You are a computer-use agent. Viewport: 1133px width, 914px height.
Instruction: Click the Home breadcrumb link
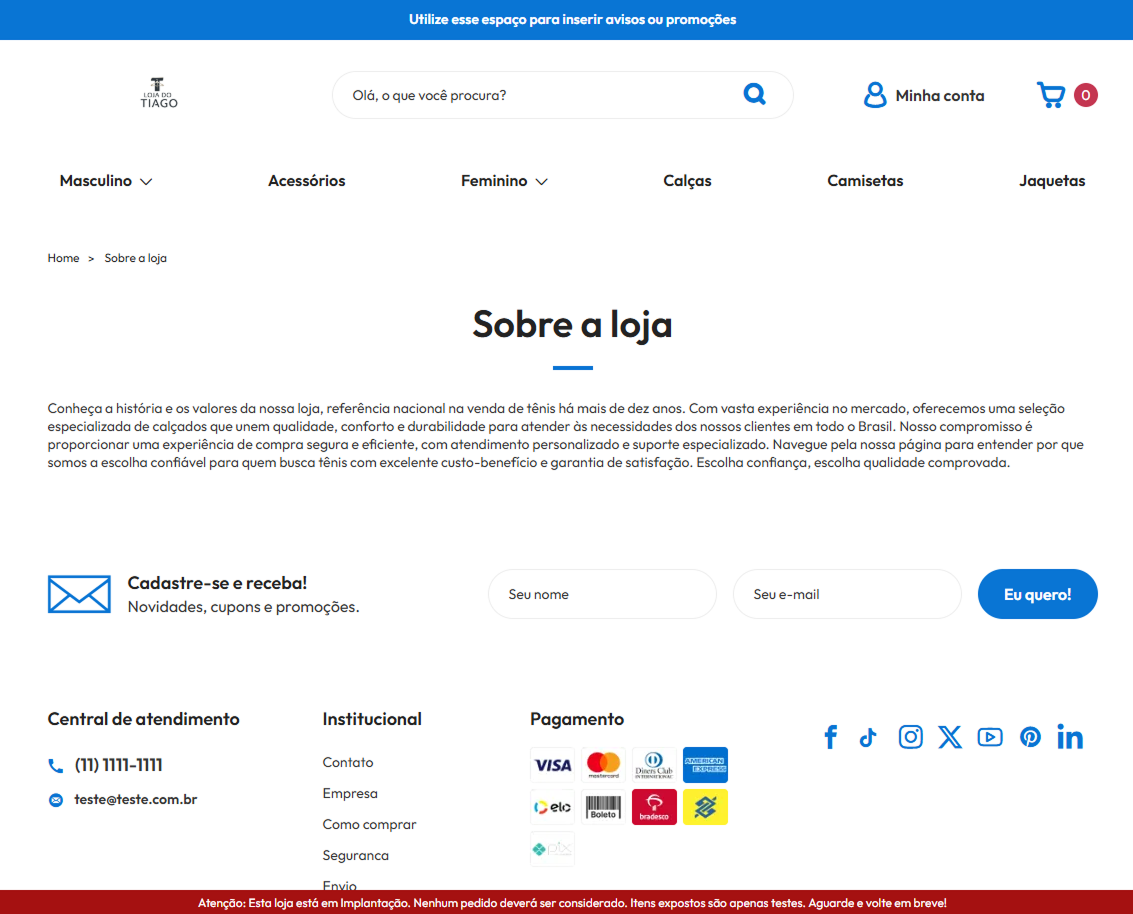coord(64,258)
